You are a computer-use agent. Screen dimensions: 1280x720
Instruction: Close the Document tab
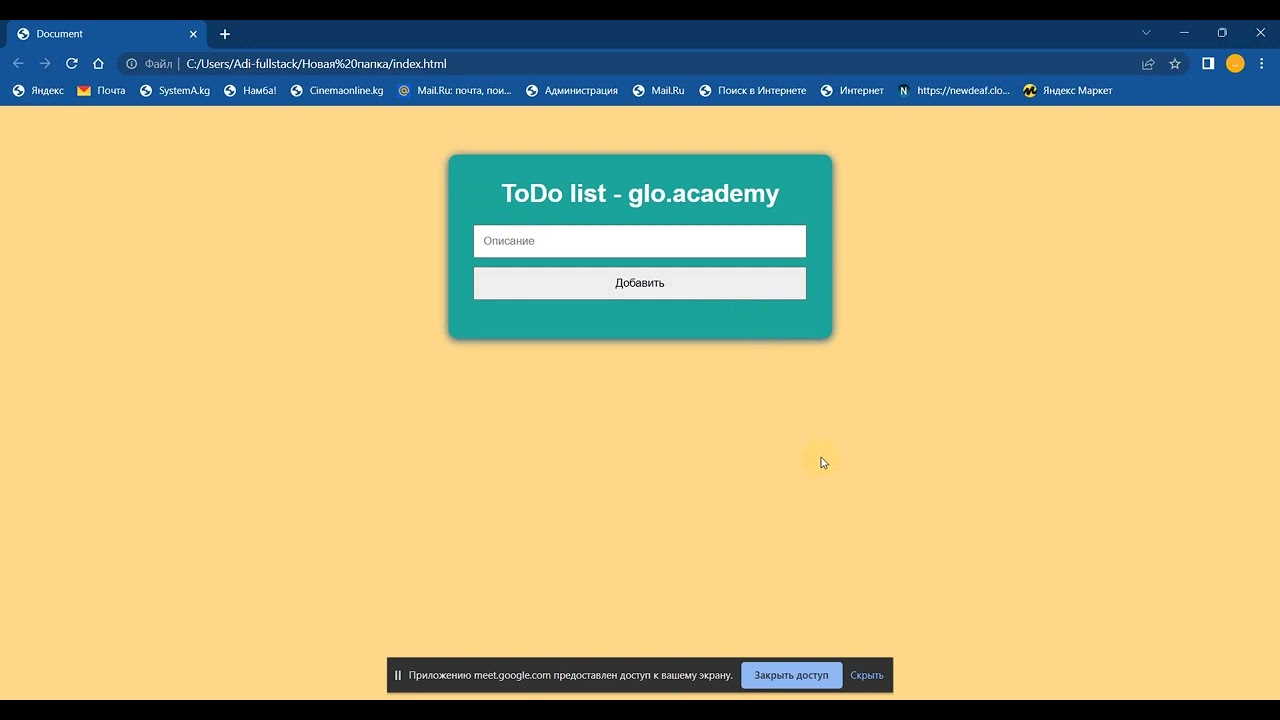[x=193, y=34]
